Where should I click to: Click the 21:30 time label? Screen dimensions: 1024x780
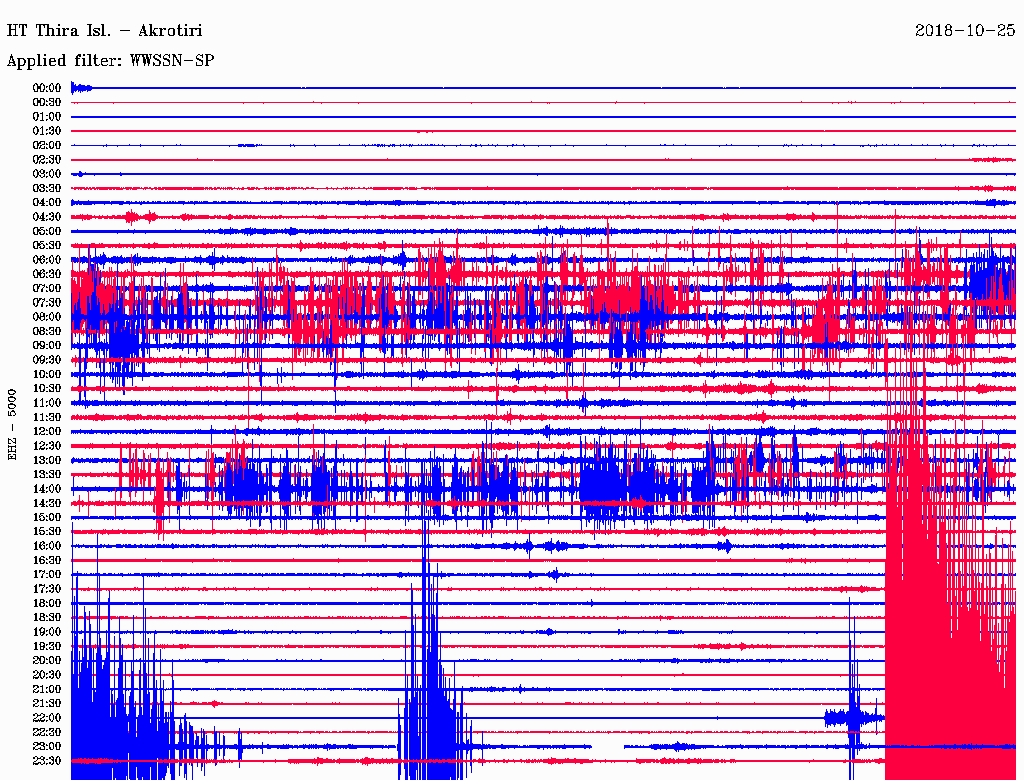point(47,704)
